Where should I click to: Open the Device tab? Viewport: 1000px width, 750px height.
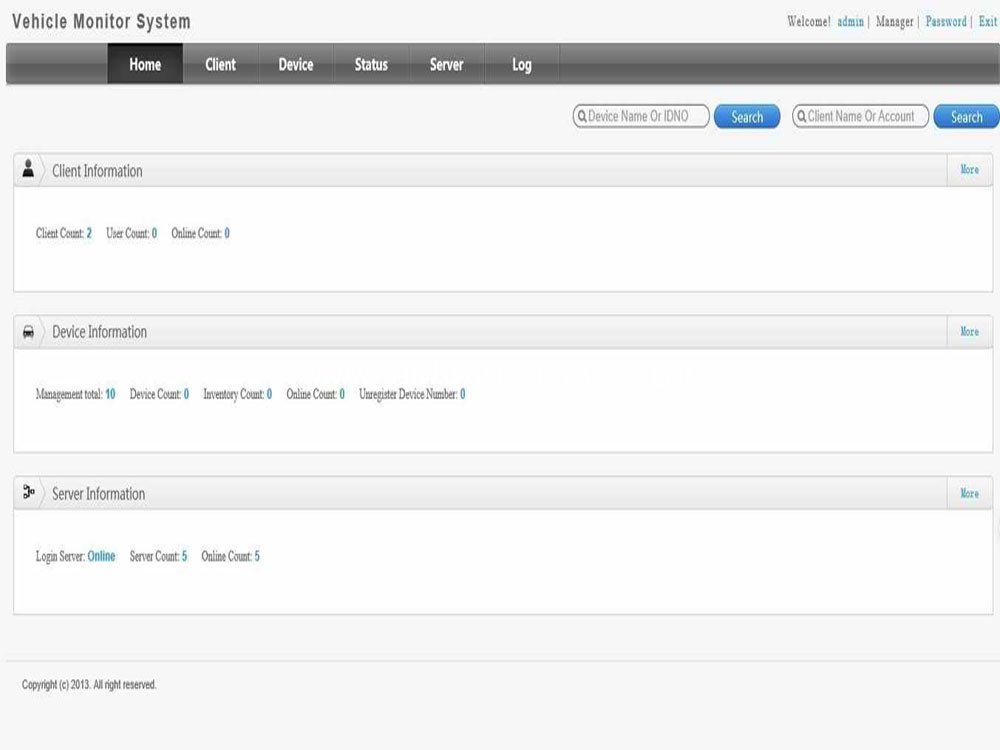295,64
